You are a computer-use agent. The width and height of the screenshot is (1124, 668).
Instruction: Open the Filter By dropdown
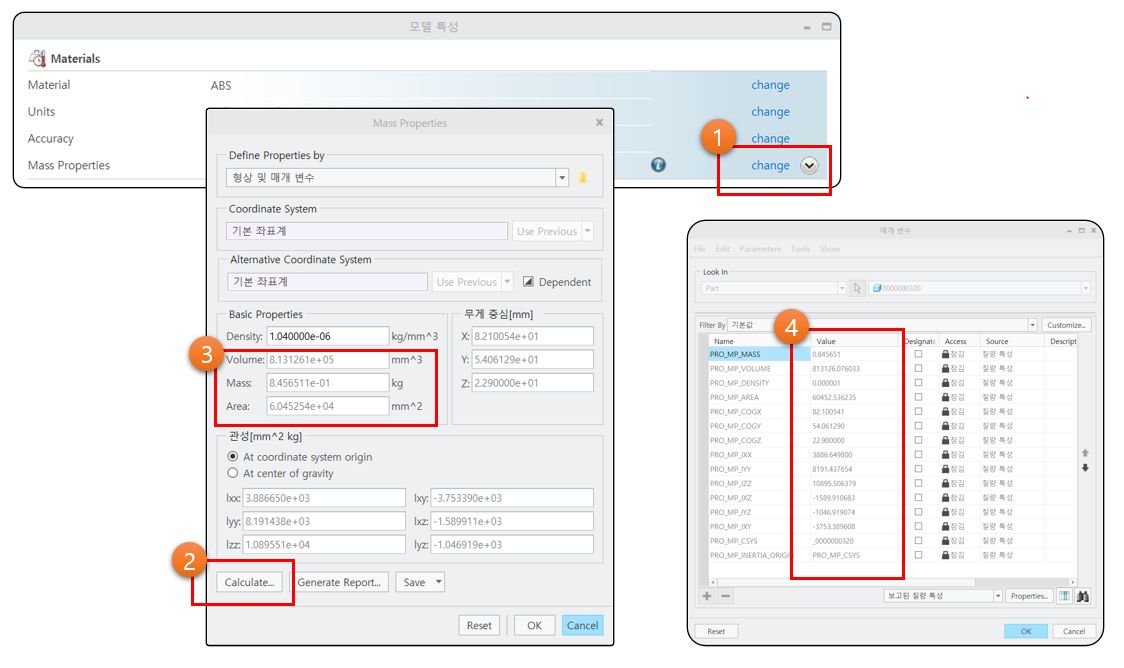[1032, 325]
